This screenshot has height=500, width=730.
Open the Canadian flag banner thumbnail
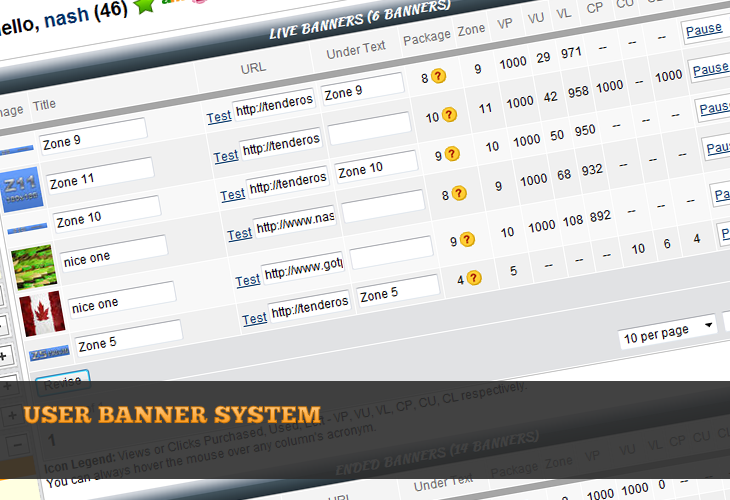click(x=41, y=313)
